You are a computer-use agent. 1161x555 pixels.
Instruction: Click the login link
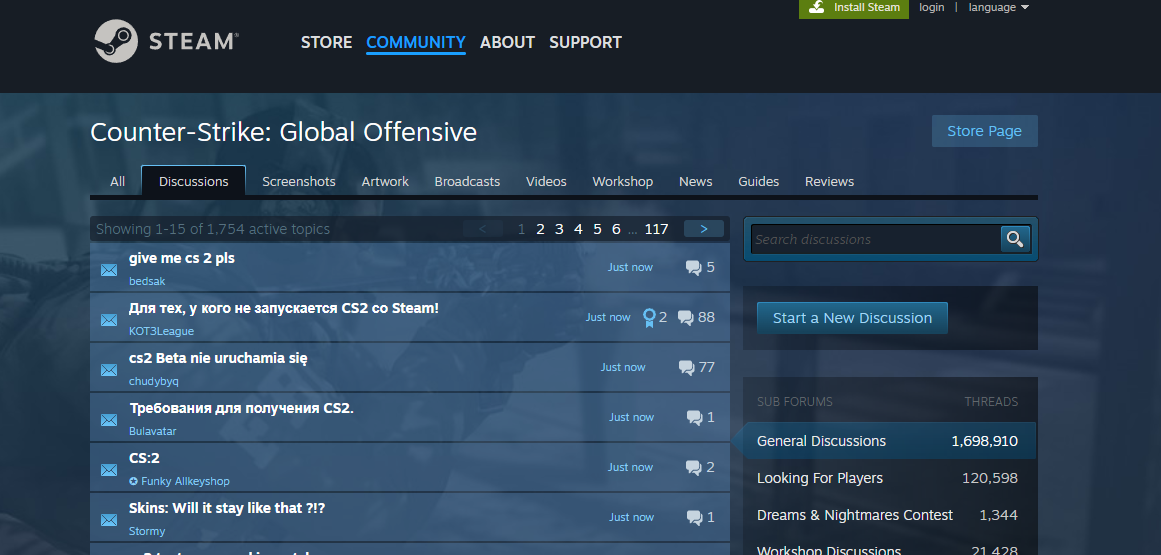click(931, 7)
